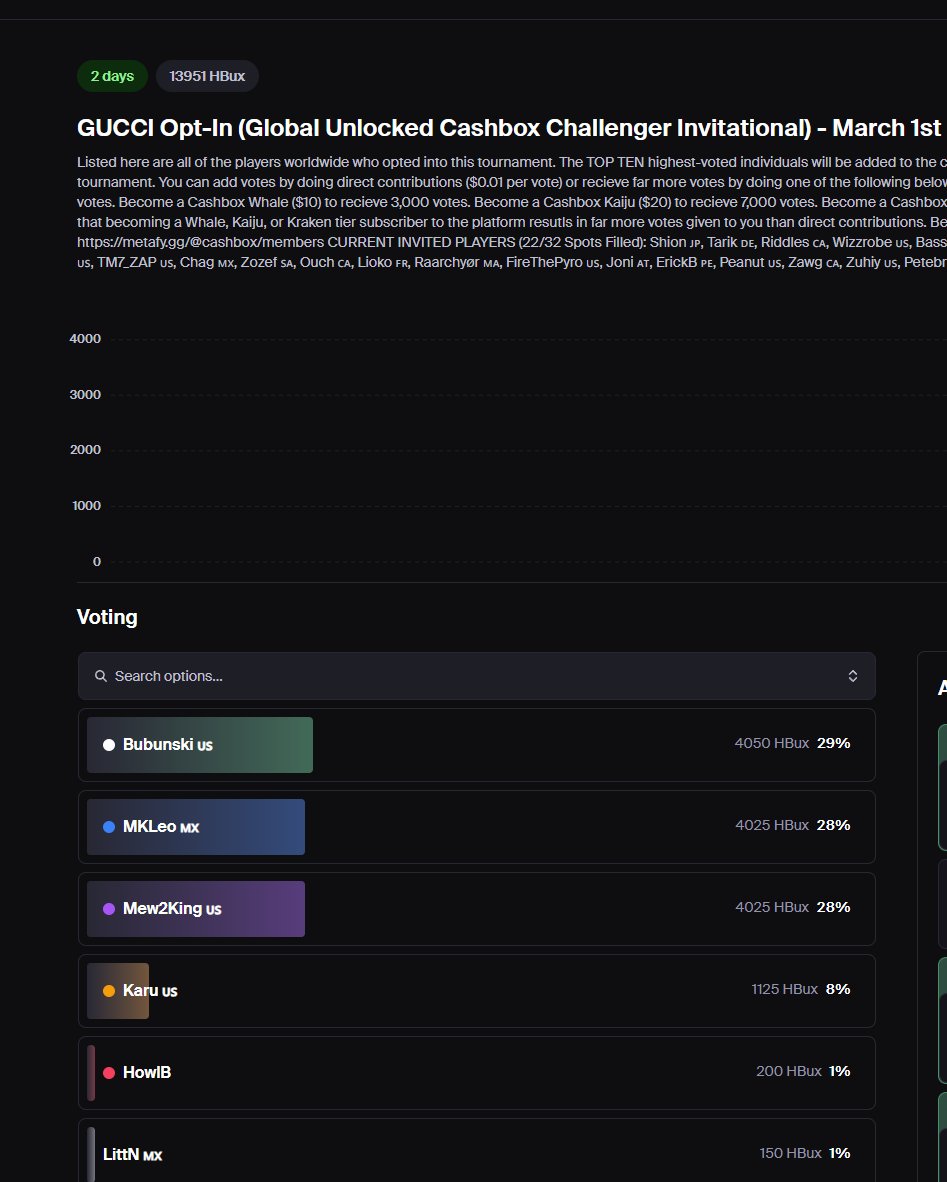Select the LittN voting option
Image resolution: width=947 pixels, height=1182 pixels.
coord(477,1152)
